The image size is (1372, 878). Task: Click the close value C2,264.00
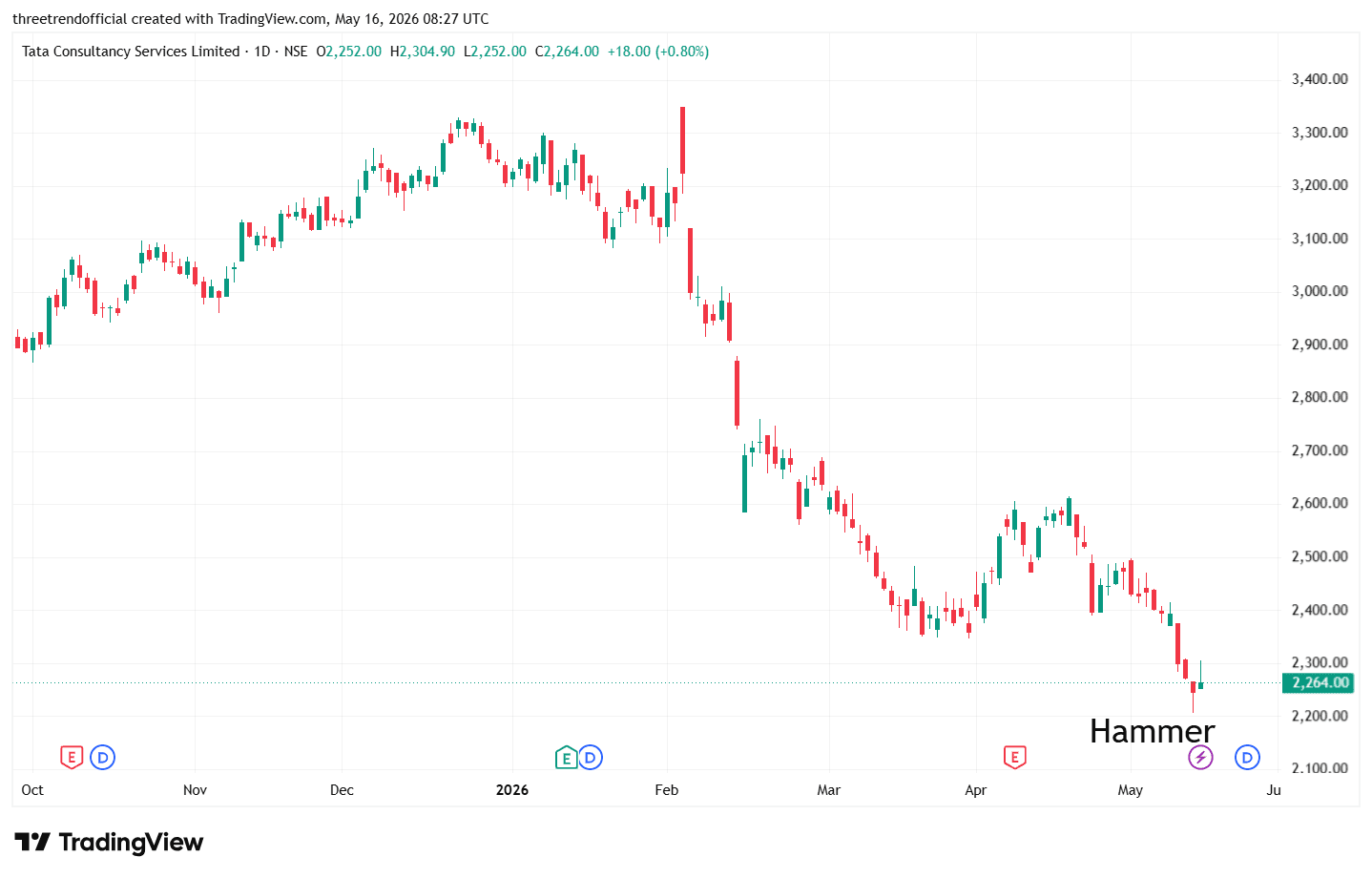coord(567,52)
